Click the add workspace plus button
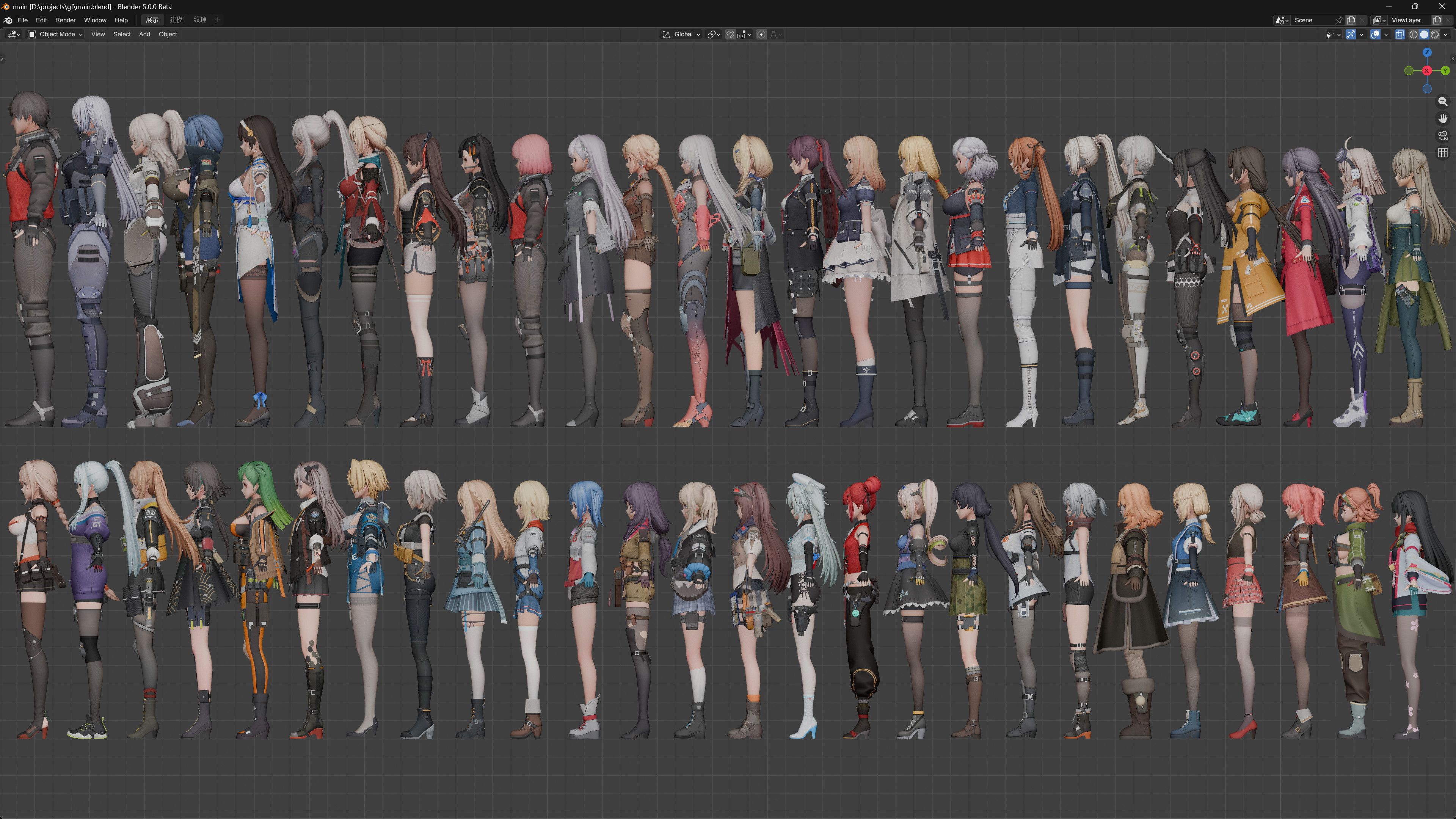 point(218,20)
